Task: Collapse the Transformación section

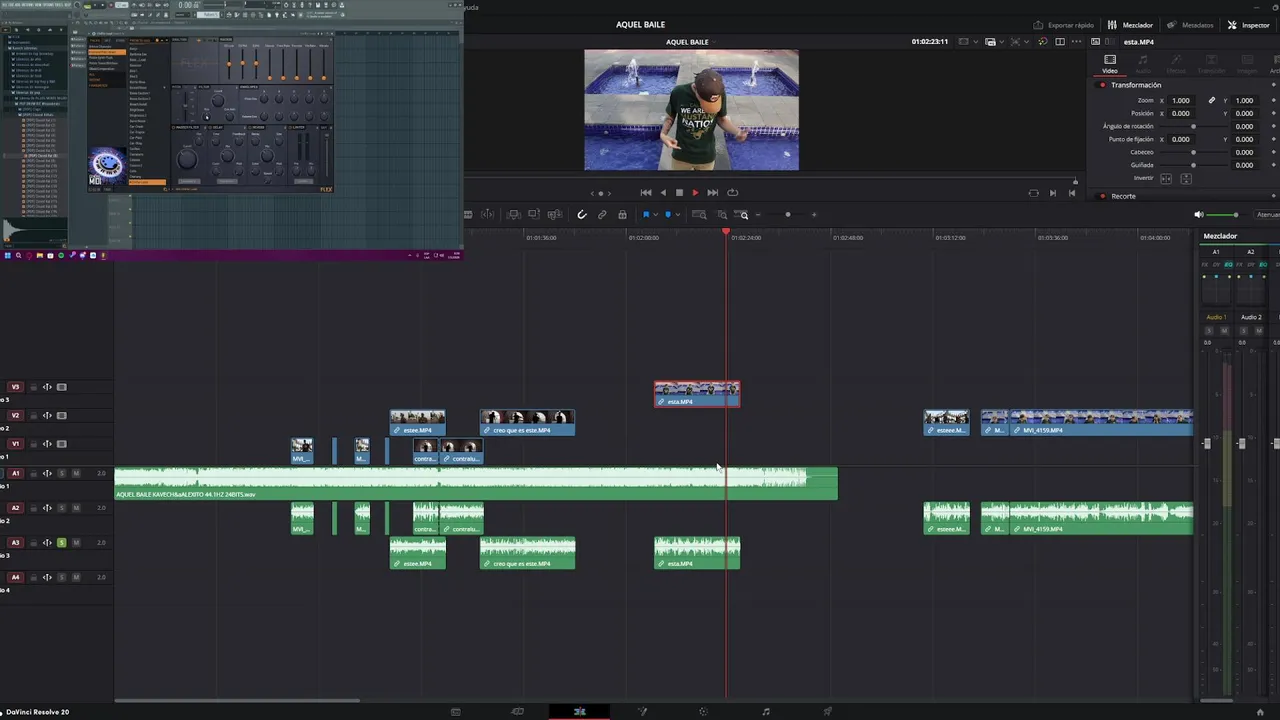Action: click(1136, 85)
